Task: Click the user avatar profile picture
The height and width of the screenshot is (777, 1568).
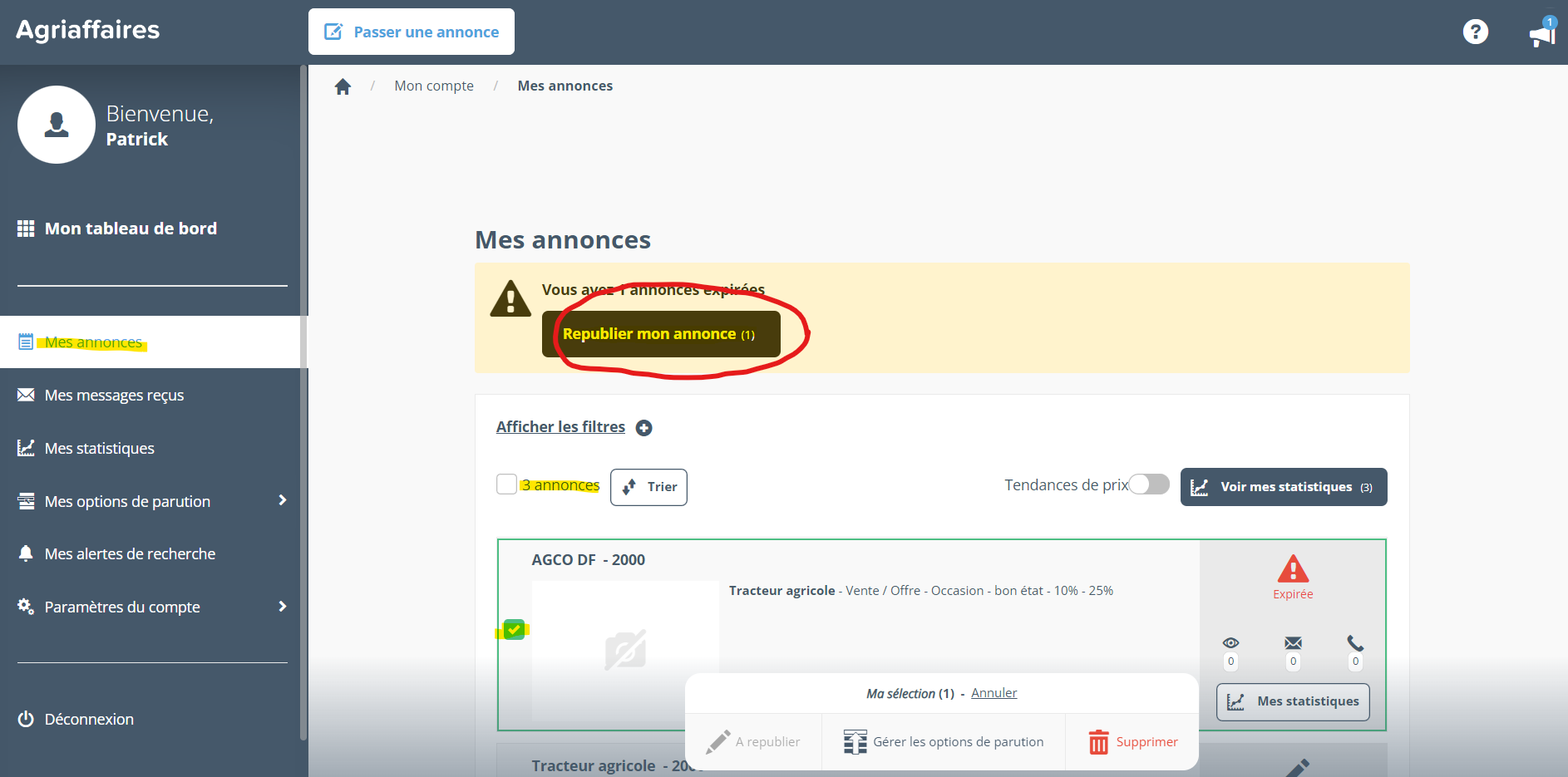Action: (57, 125)
